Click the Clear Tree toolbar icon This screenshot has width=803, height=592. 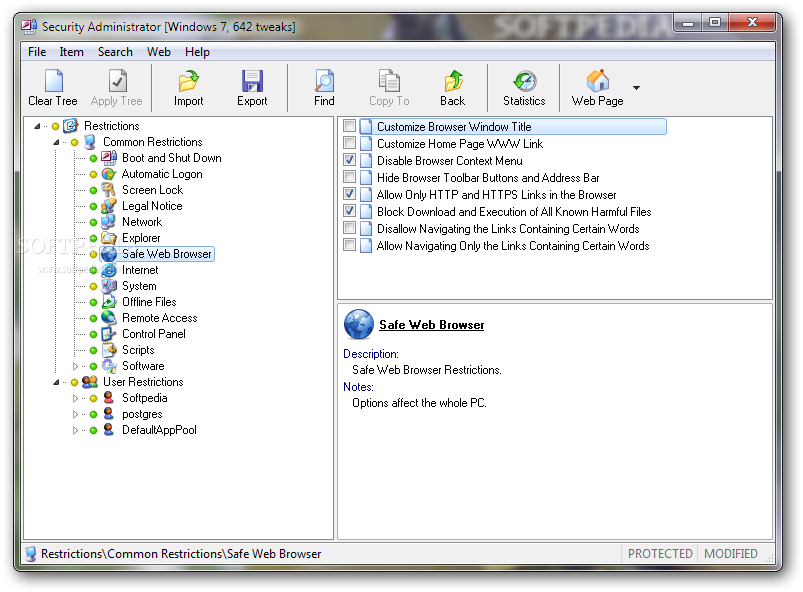[53, 80]
